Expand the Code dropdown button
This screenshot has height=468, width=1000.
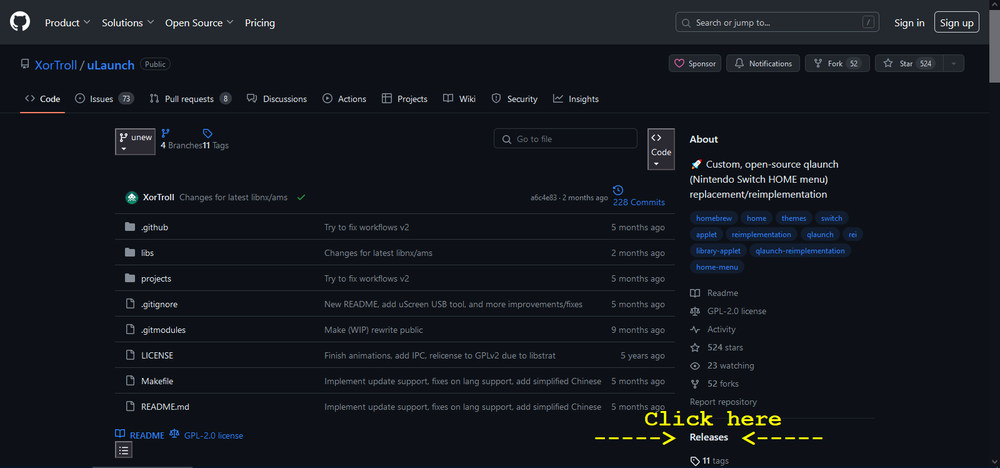click(x=661, y=149)
